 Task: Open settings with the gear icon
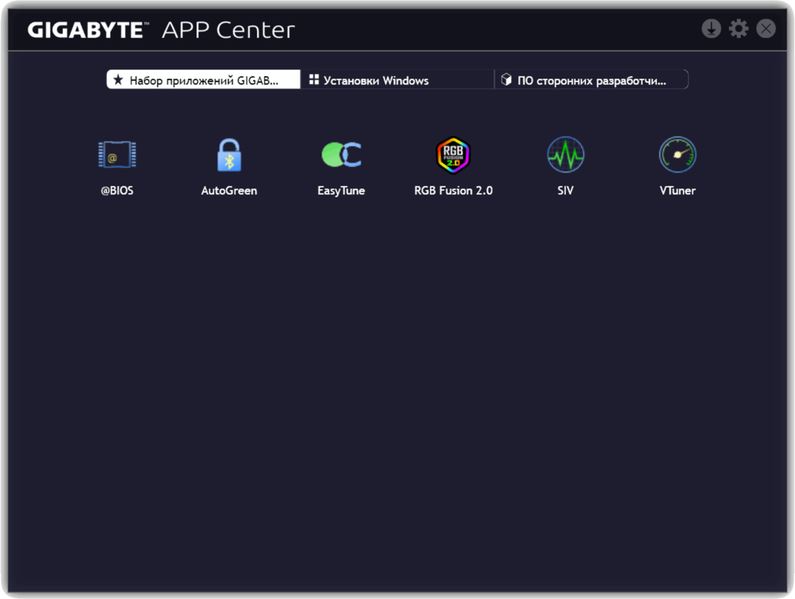739,28
